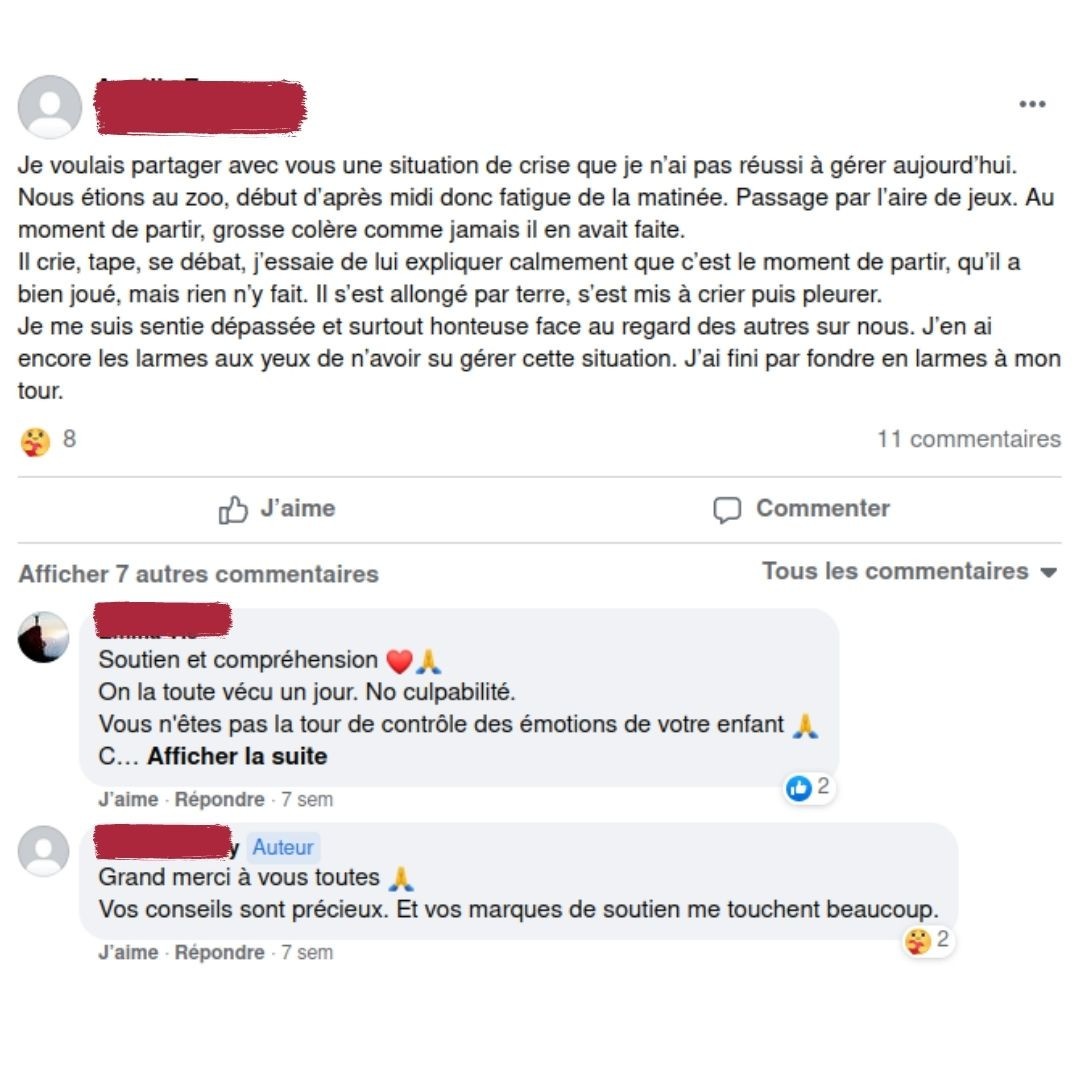
Task: Expand Afficher 7 autres commentaires
Action: (x=198, y=574)
